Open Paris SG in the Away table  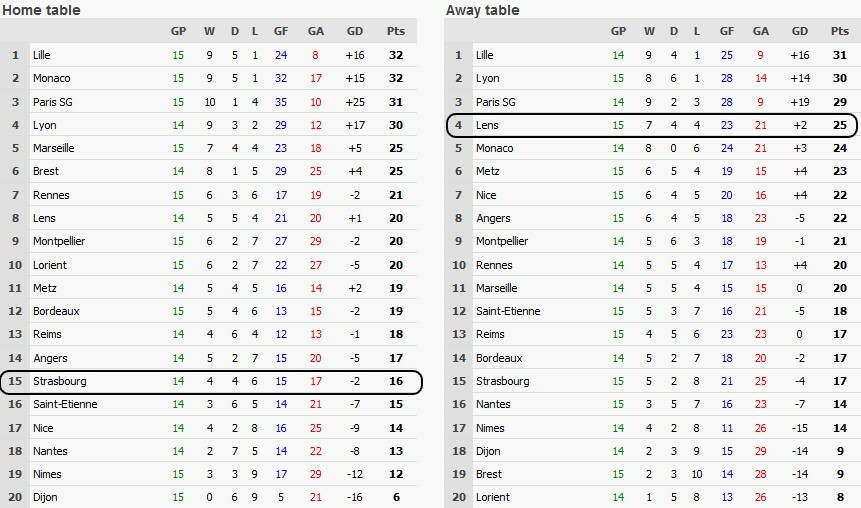click(495, 102)
